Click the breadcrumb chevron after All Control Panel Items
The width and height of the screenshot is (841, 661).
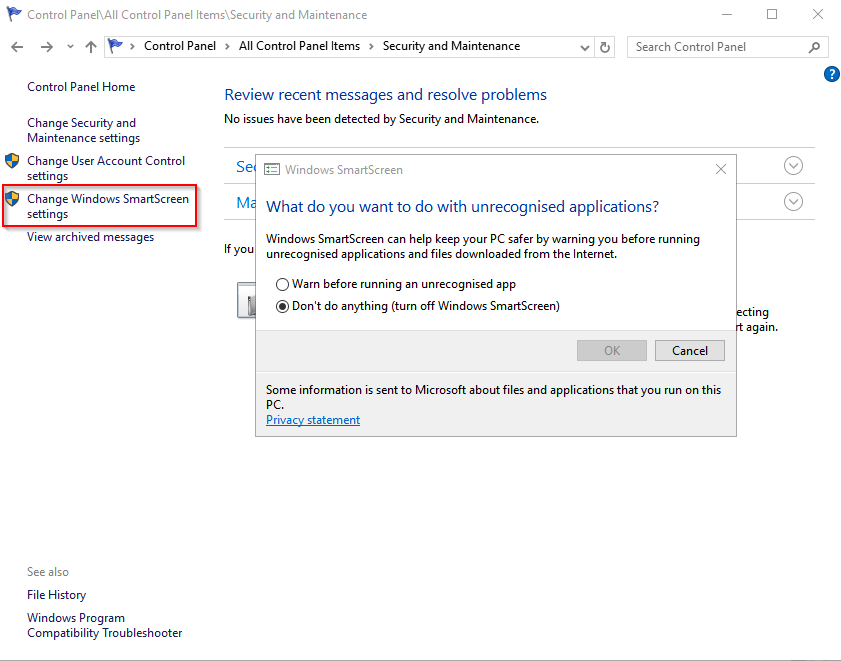(371, 47)
